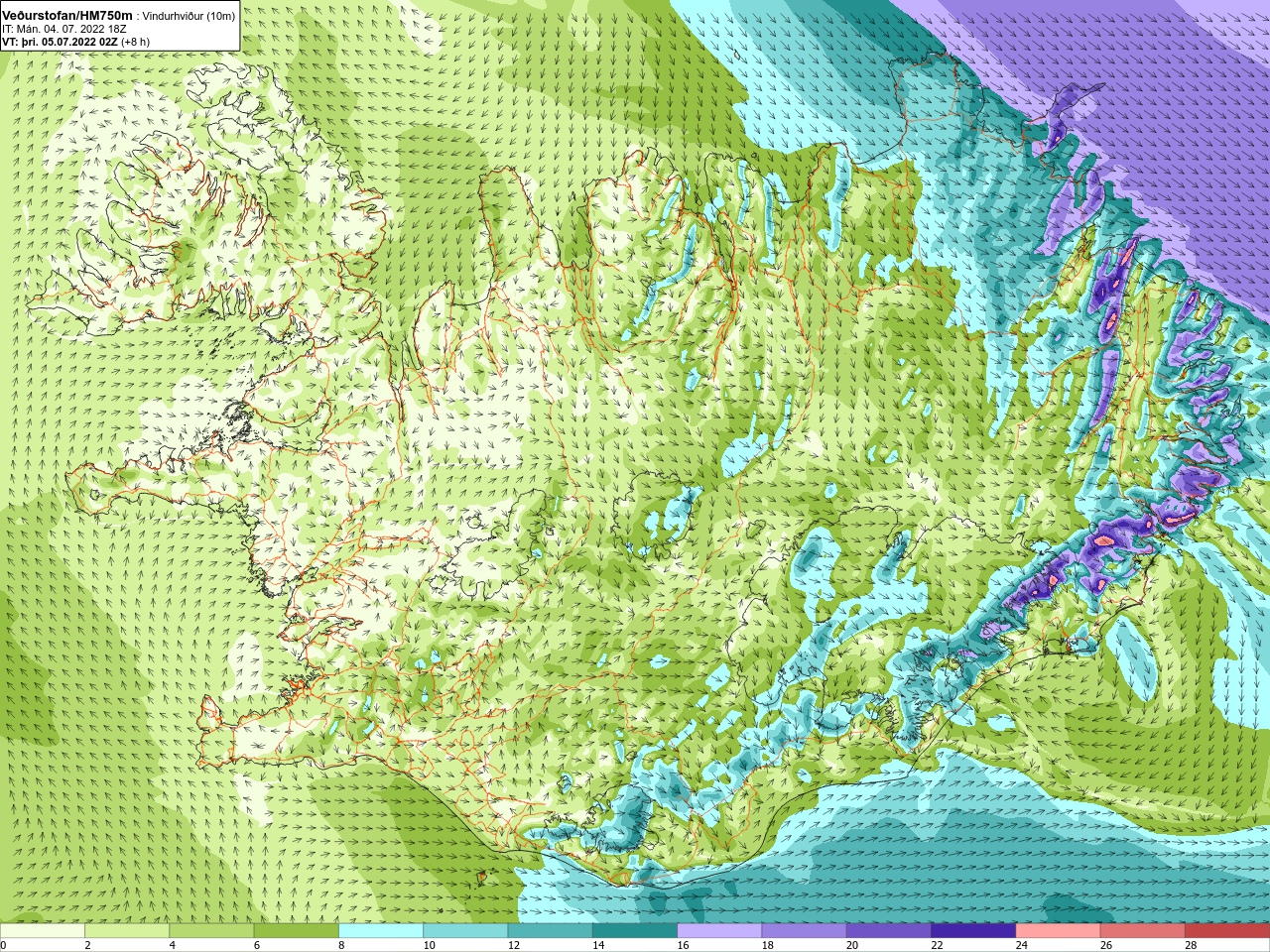Screen dimensions: 1270x952
Task: Click the legend value '2'
Action: (x=87, y=945)
